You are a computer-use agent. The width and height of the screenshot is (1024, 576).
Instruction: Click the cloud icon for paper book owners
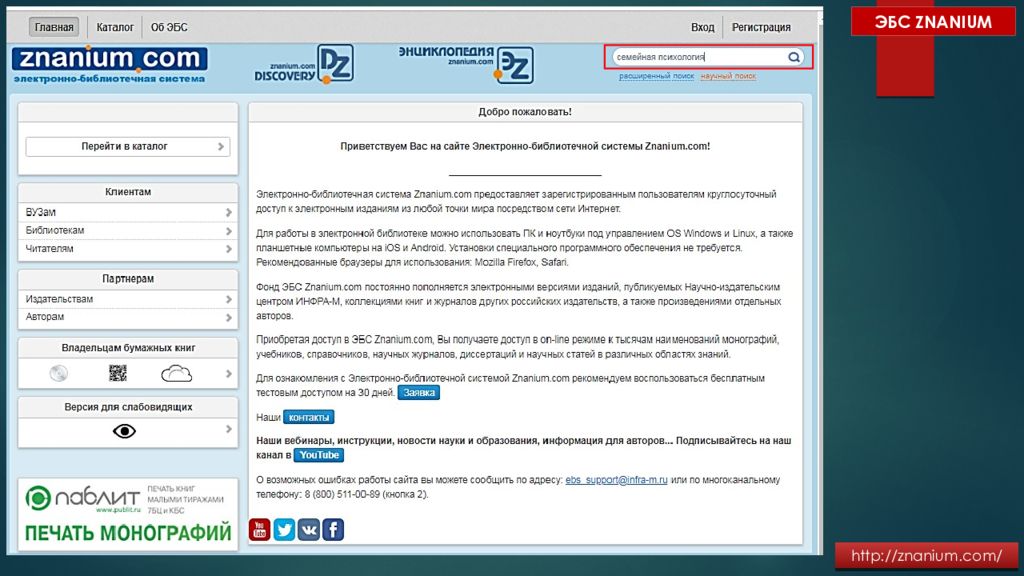pos(176,373)
